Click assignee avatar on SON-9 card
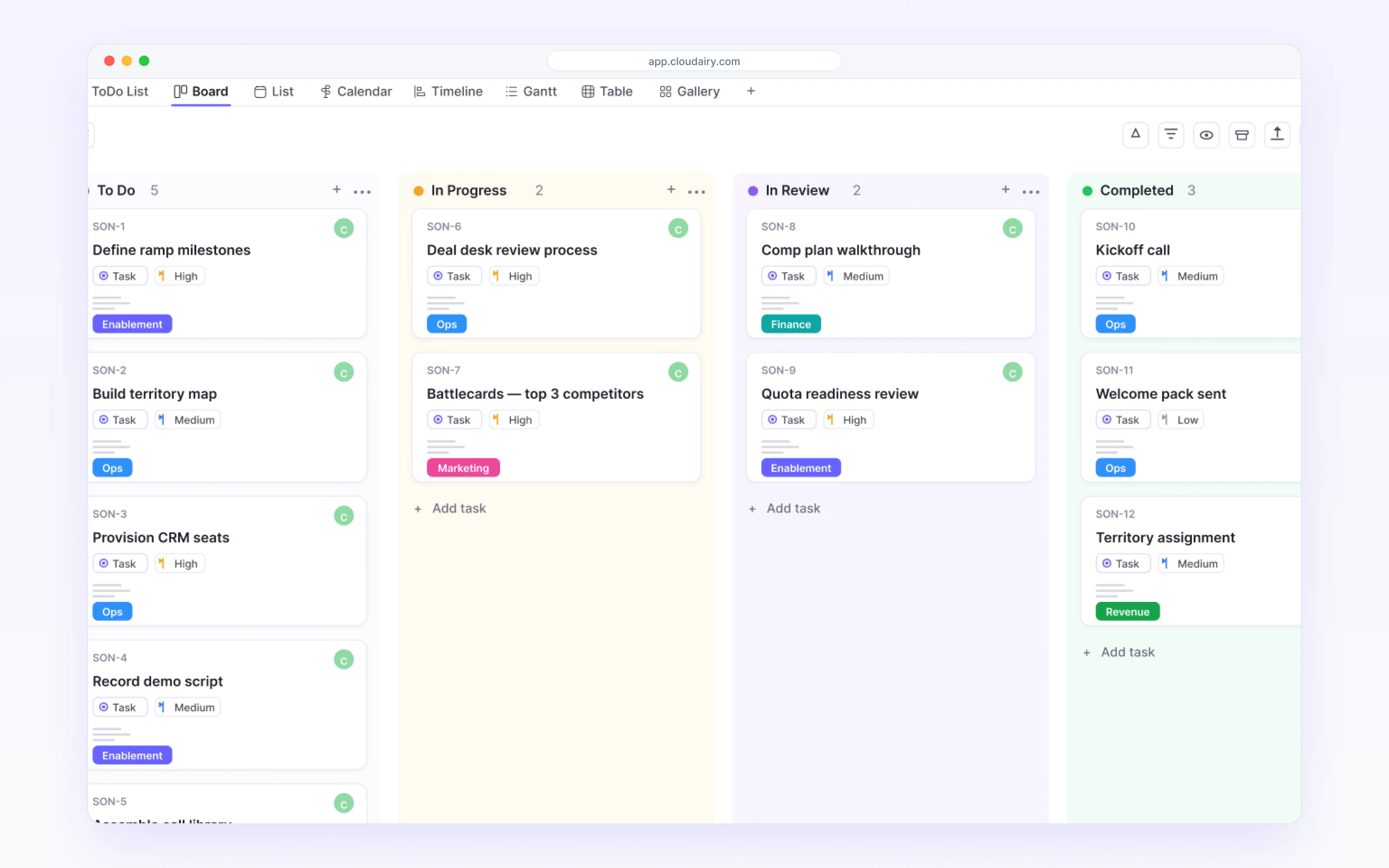The image size is (1389, 868). (1013, 372)
